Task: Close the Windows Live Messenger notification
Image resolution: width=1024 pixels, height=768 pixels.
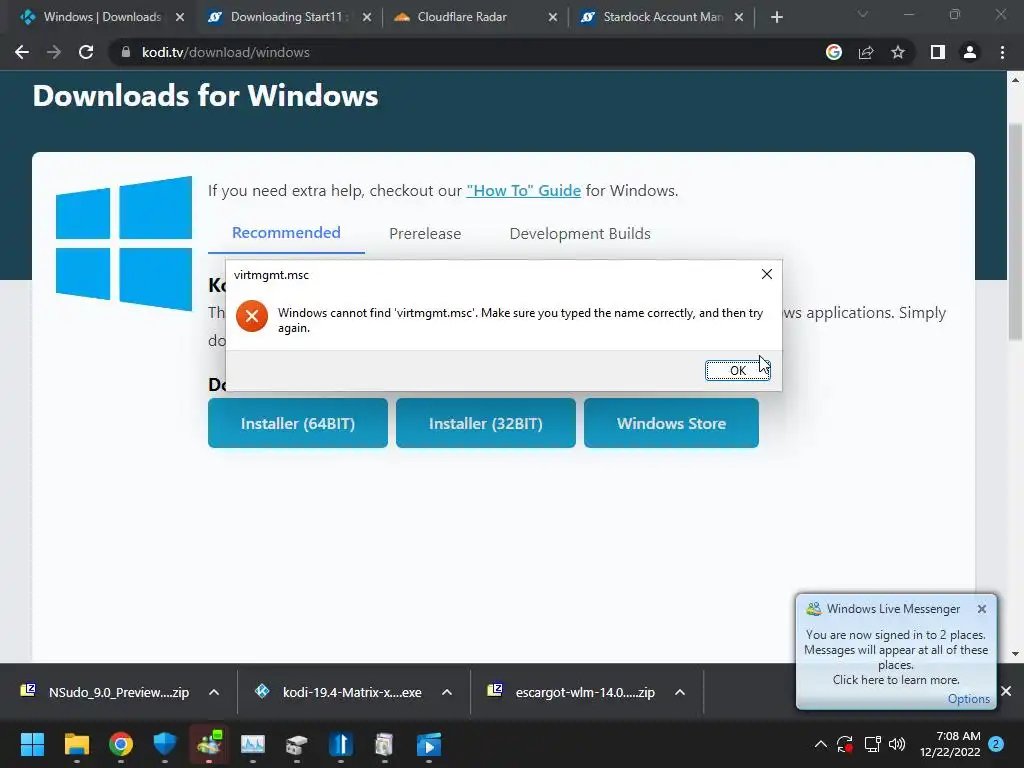Action: [982, 609]
